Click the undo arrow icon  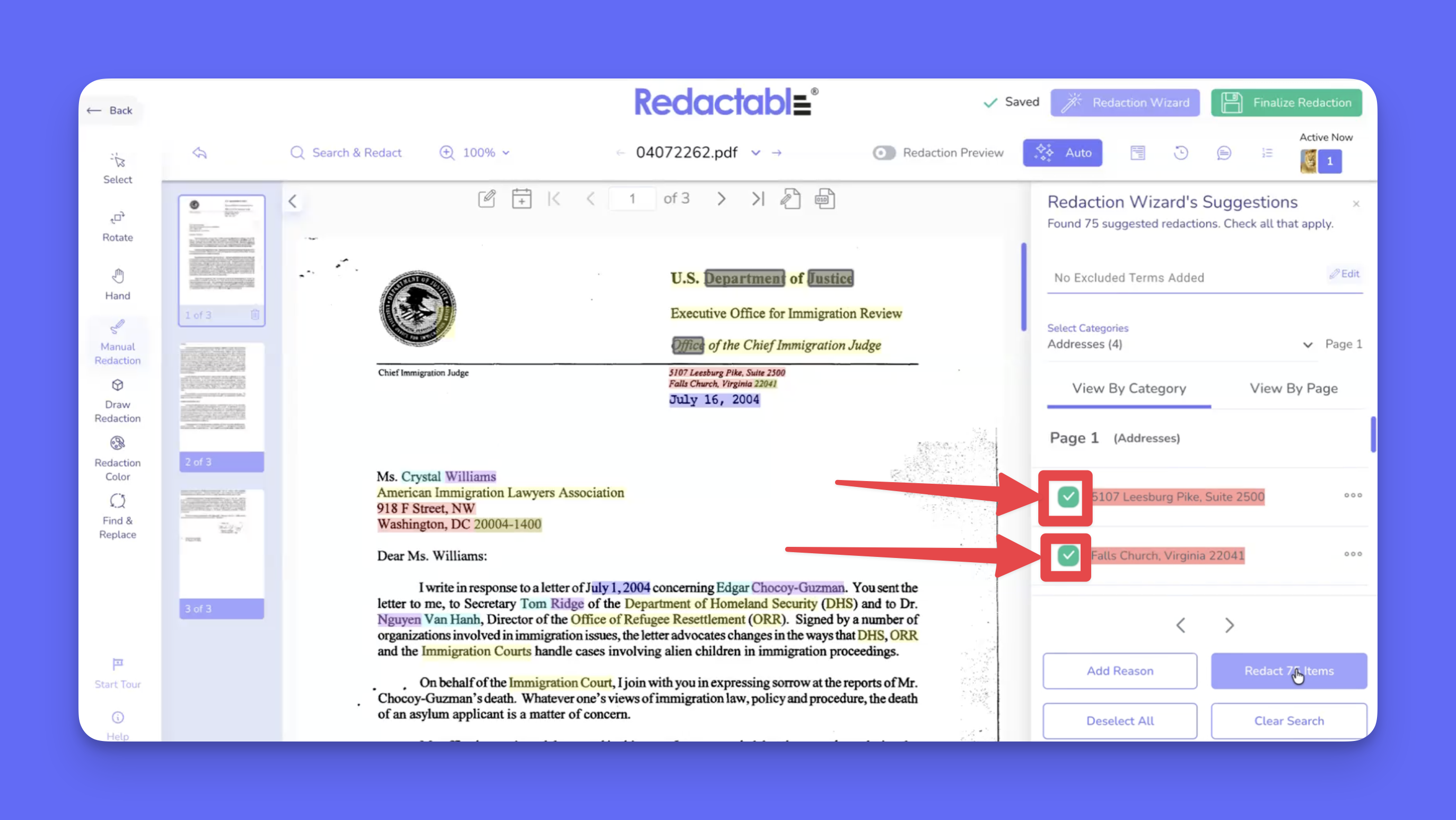point(199,153)
